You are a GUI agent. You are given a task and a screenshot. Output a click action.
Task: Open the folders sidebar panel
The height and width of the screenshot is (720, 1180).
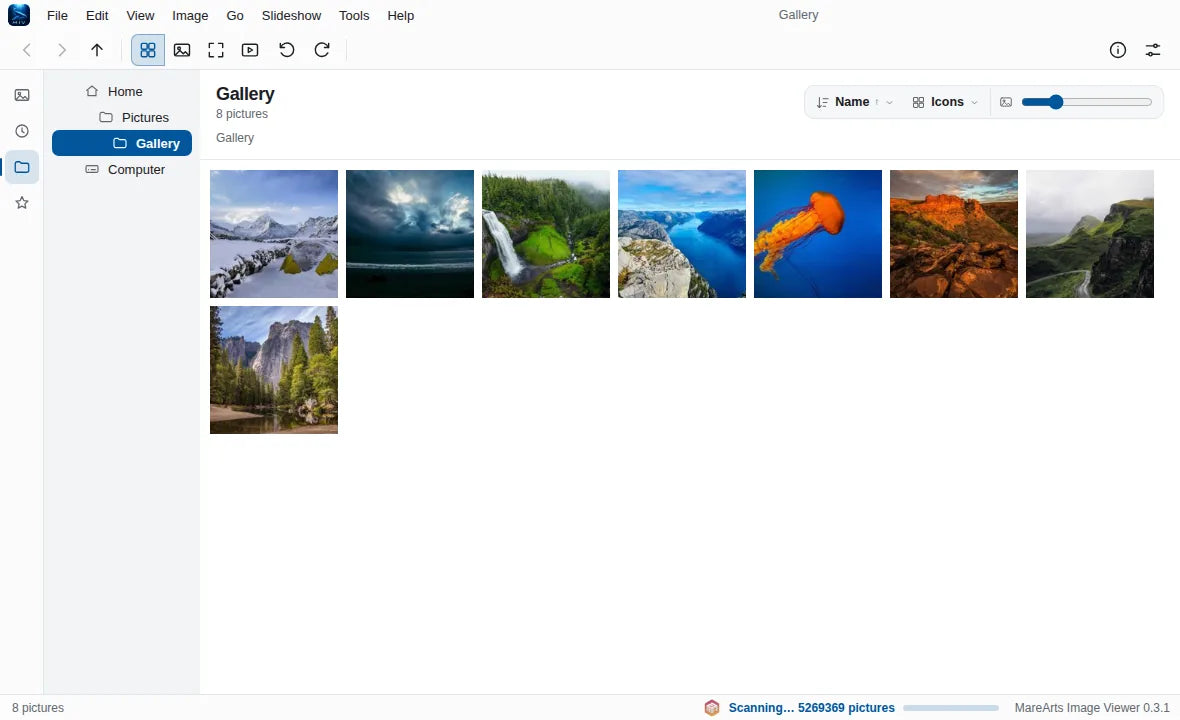click(22, 167)
